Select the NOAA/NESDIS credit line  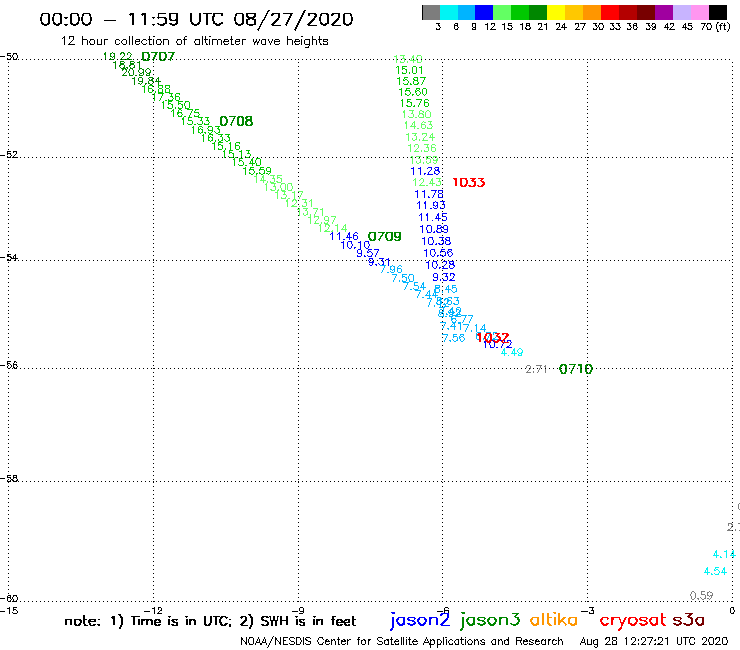(402, 642)
